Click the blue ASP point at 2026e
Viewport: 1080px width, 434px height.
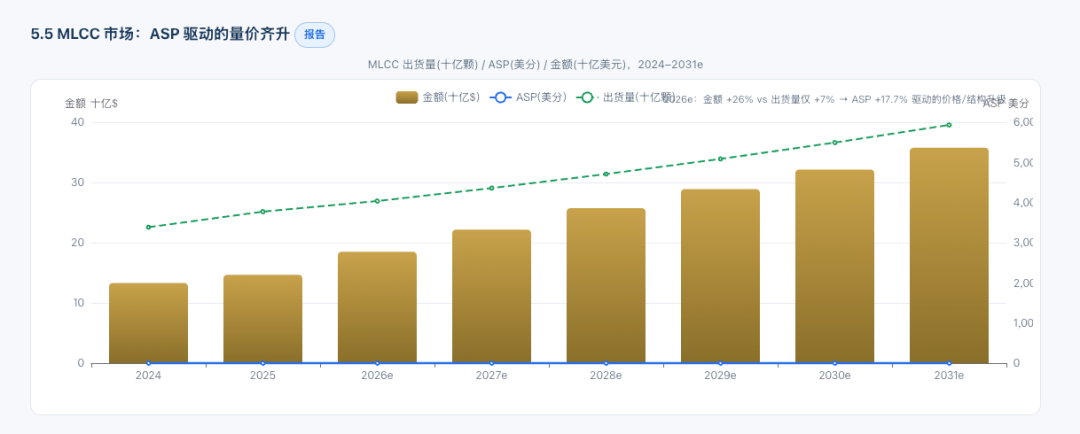377,363
